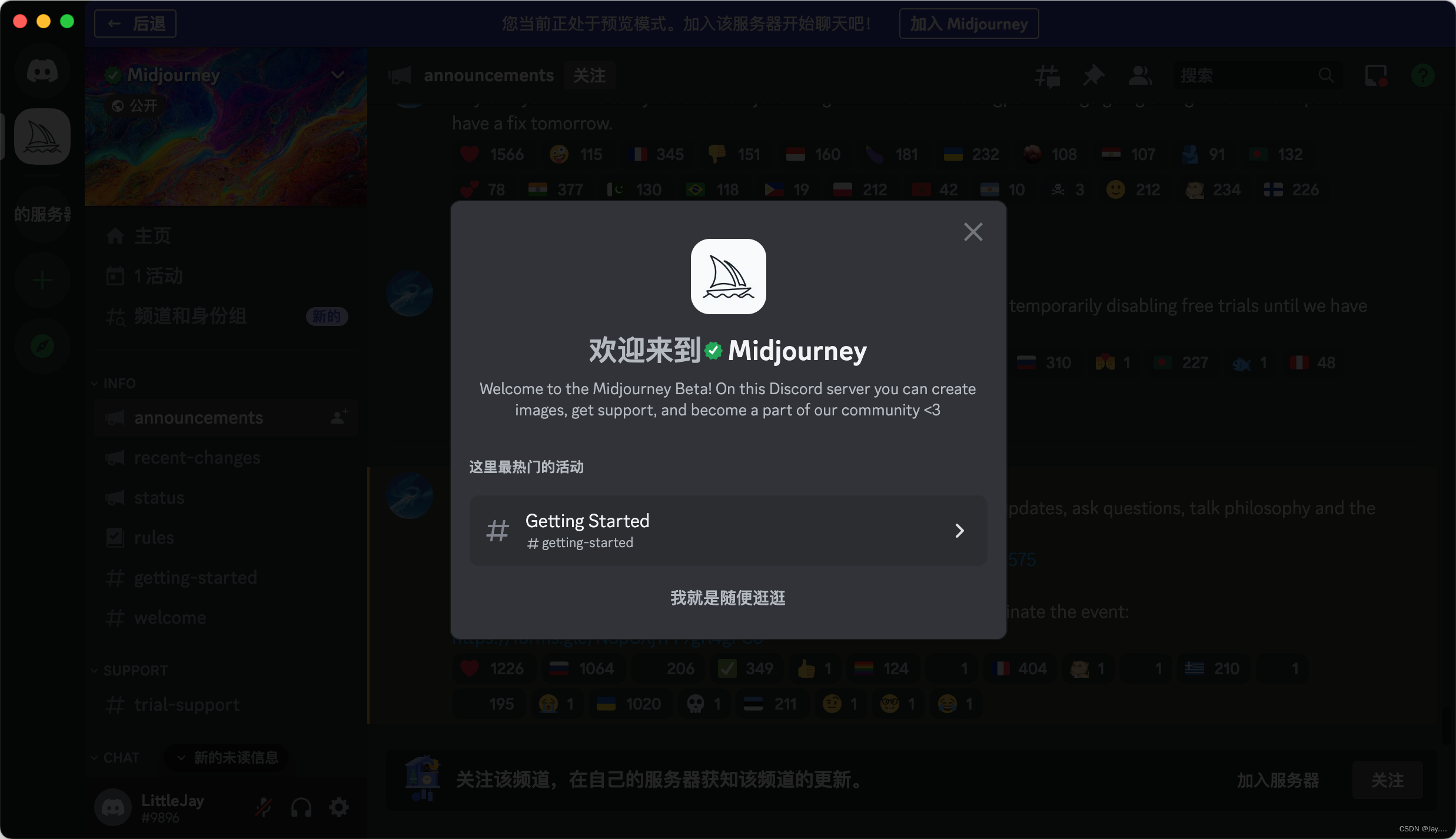Viewport: 1456px width, 839px height.
Task: Toggle the reaction with count 310
Action: pos(1044,362)
